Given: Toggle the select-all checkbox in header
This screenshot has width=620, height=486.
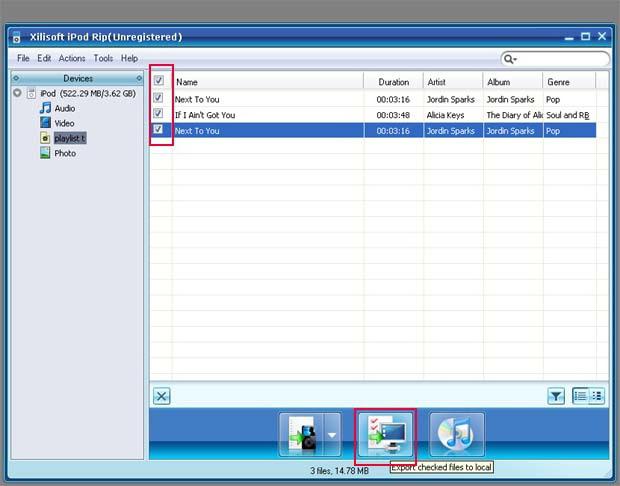Looking at the screenshot, I should tap(159, 81).
